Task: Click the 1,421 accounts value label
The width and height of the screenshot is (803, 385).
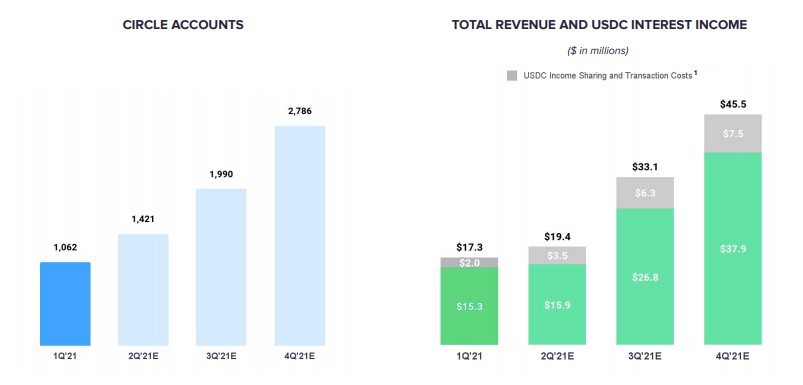Action: coord(143,219)
